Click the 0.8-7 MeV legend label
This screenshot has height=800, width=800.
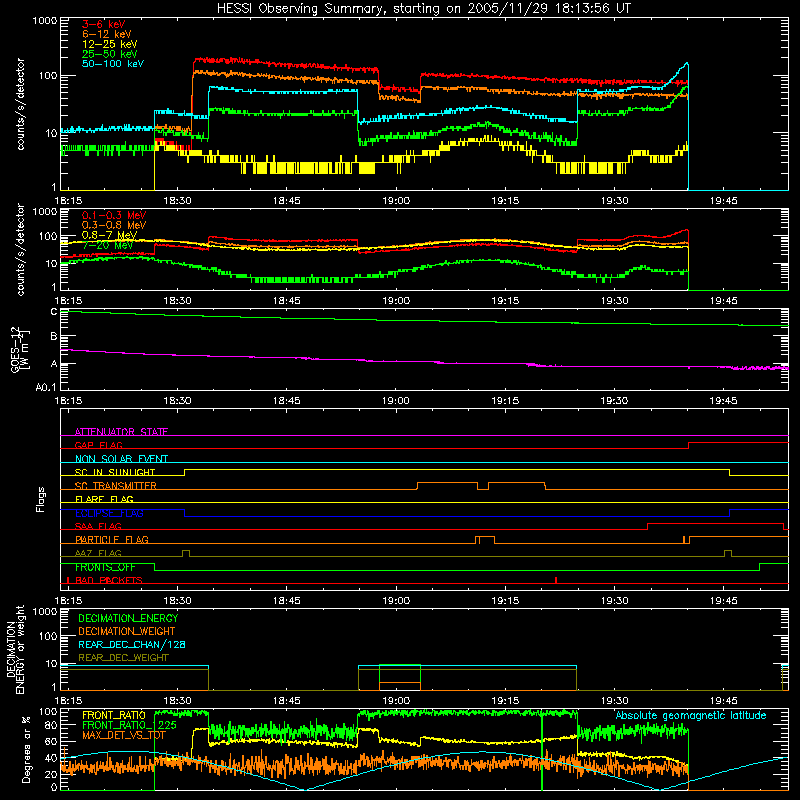pos(109,235)
